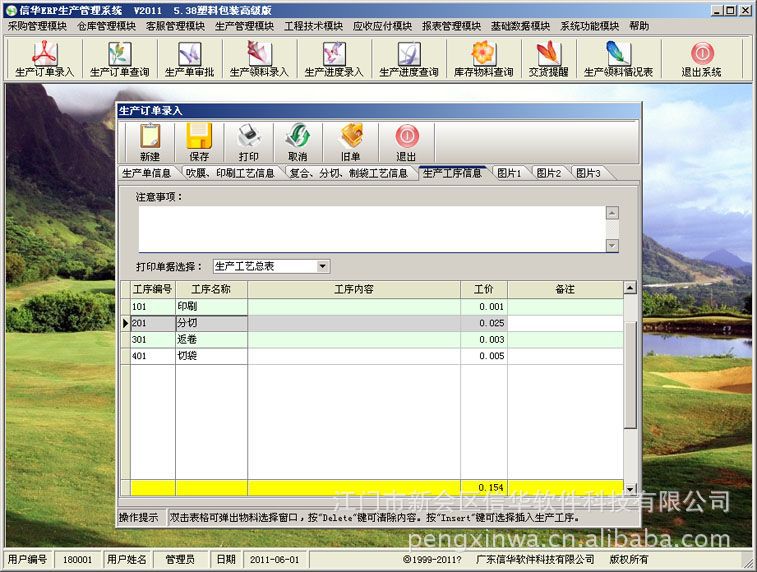Click the 工序内容 column header
The height and width of the screenshot is (572, 757).
point(354,290)
